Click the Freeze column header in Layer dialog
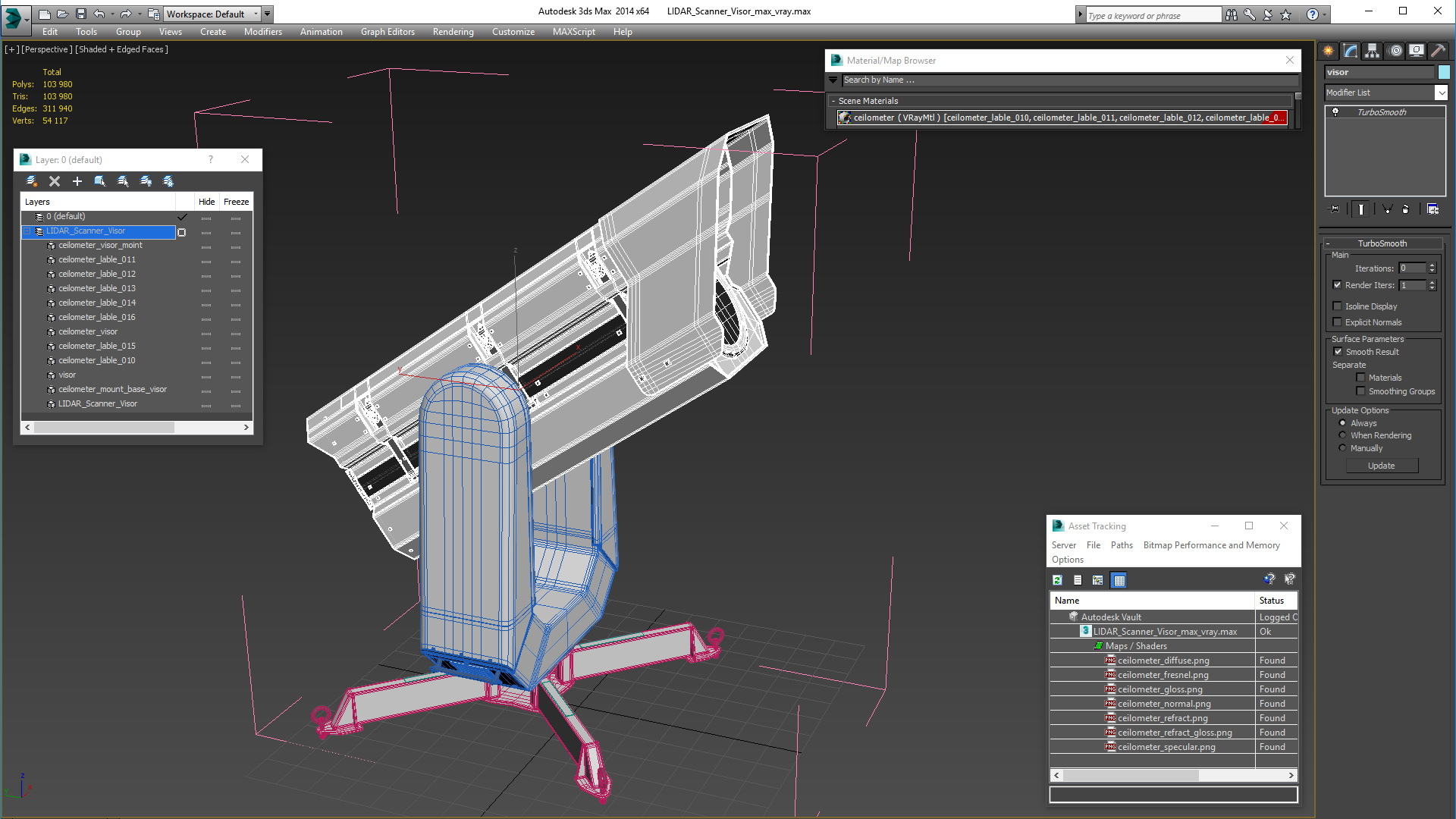This screenshot has width=1456, height=819. coord(236,202)
